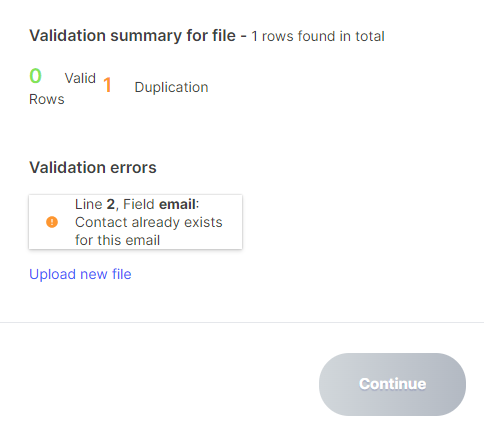Click the Contact already exists message line
484x429 pixels.
pos(149,222)
